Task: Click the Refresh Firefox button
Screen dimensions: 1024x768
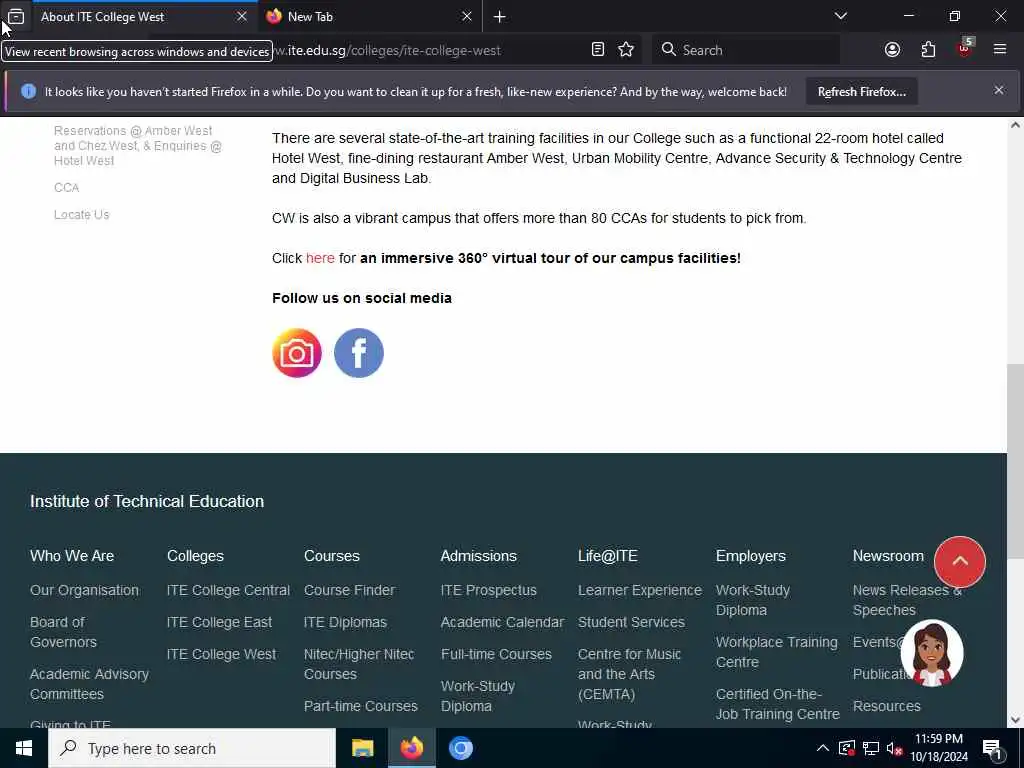Action: coord(861,91)
